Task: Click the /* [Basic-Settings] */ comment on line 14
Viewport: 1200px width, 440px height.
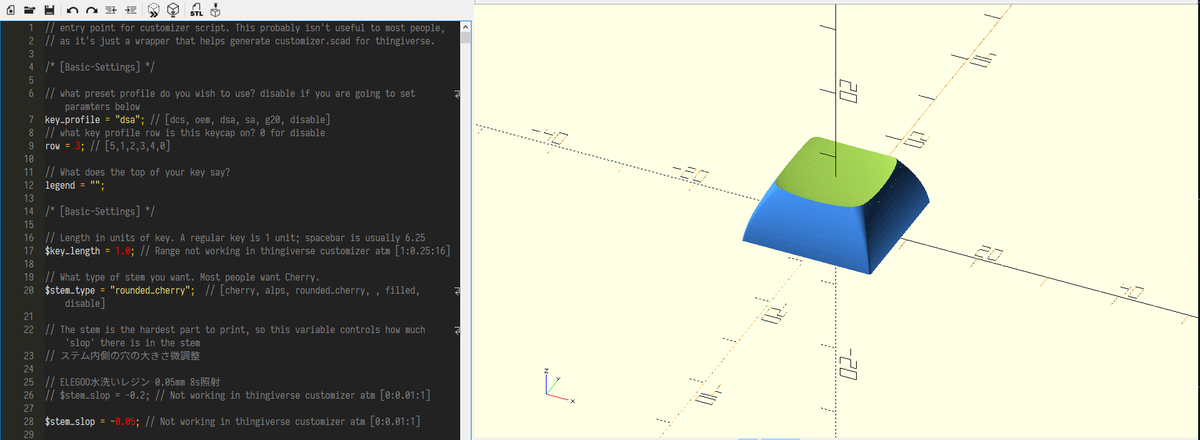Action: 100,211
